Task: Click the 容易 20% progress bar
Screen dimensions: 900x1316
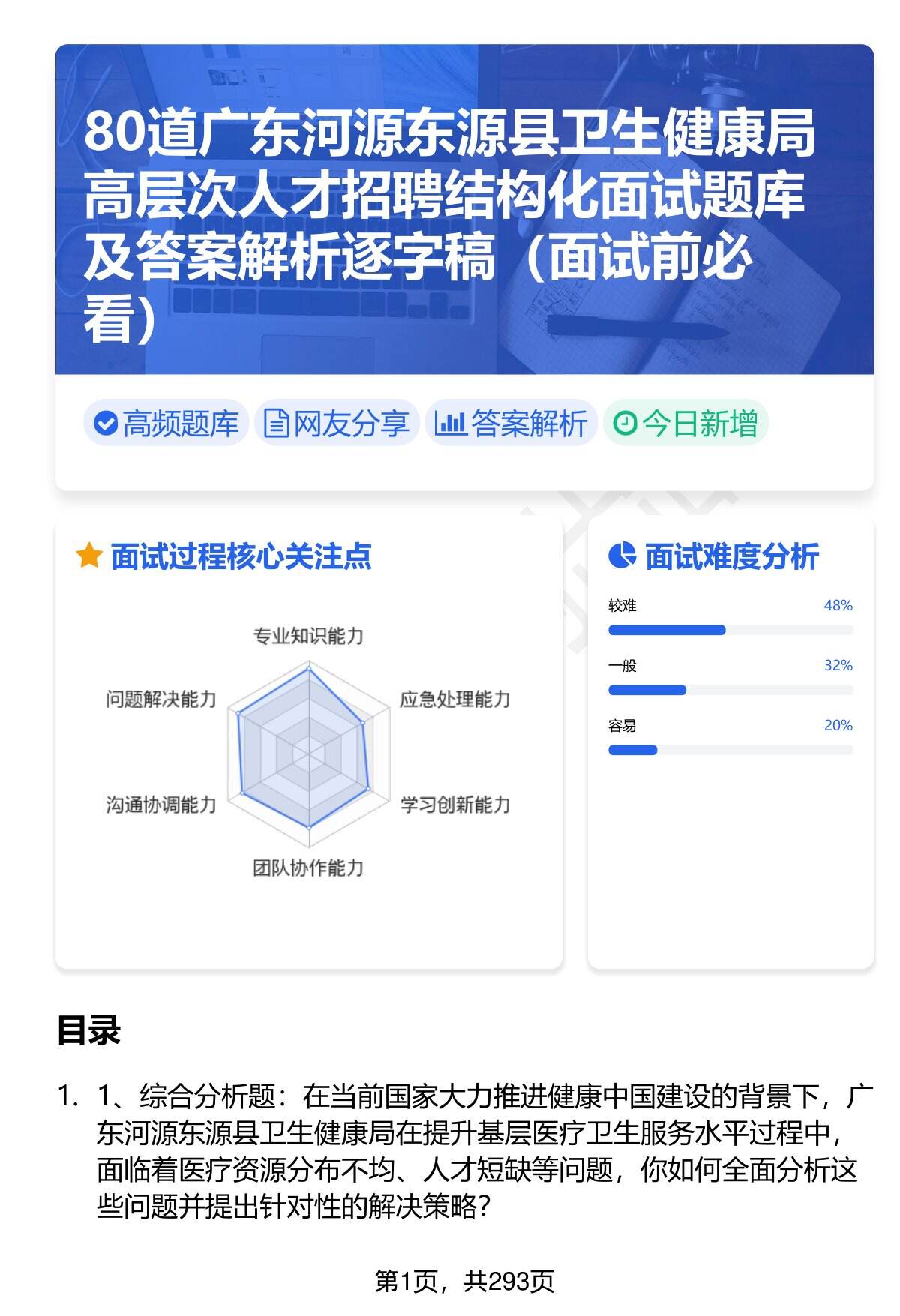Action: pos(730,750)
